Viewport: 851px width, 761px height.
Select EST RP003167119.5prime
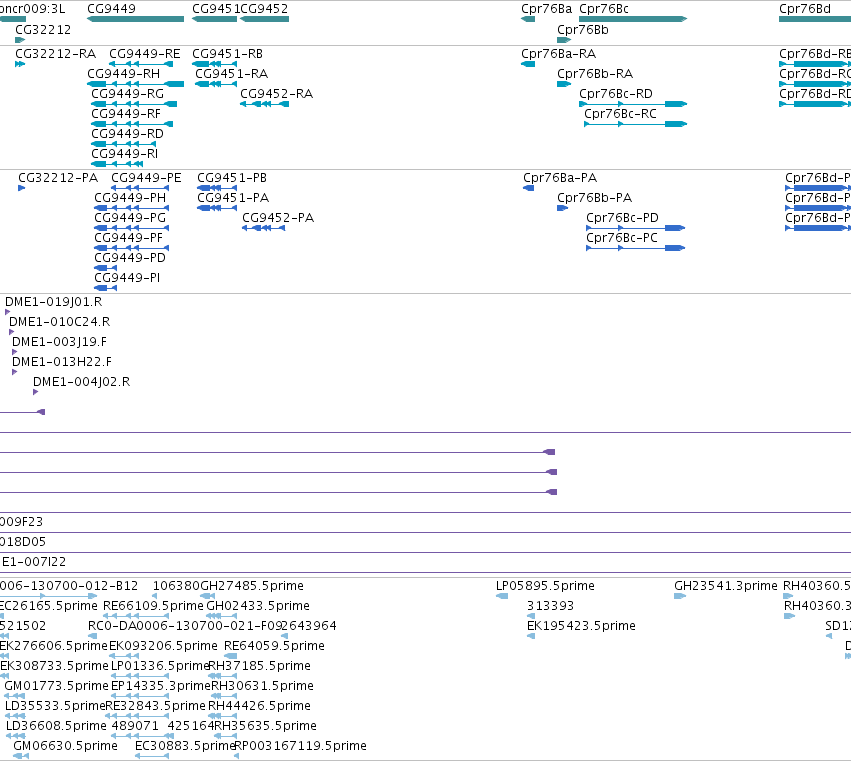(301, 747)
